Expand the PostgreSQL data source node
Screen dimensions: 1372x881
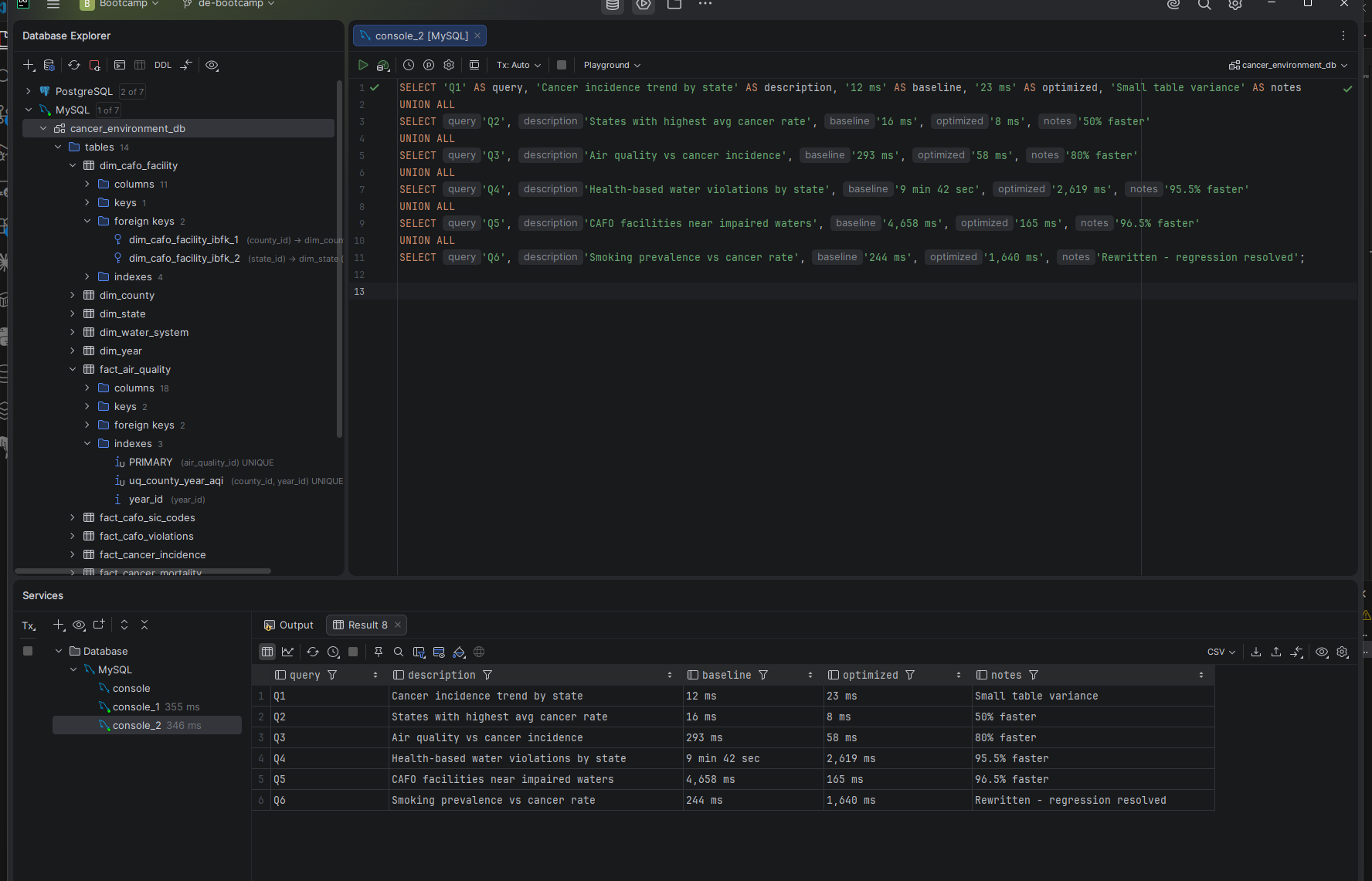coord(29,91)
